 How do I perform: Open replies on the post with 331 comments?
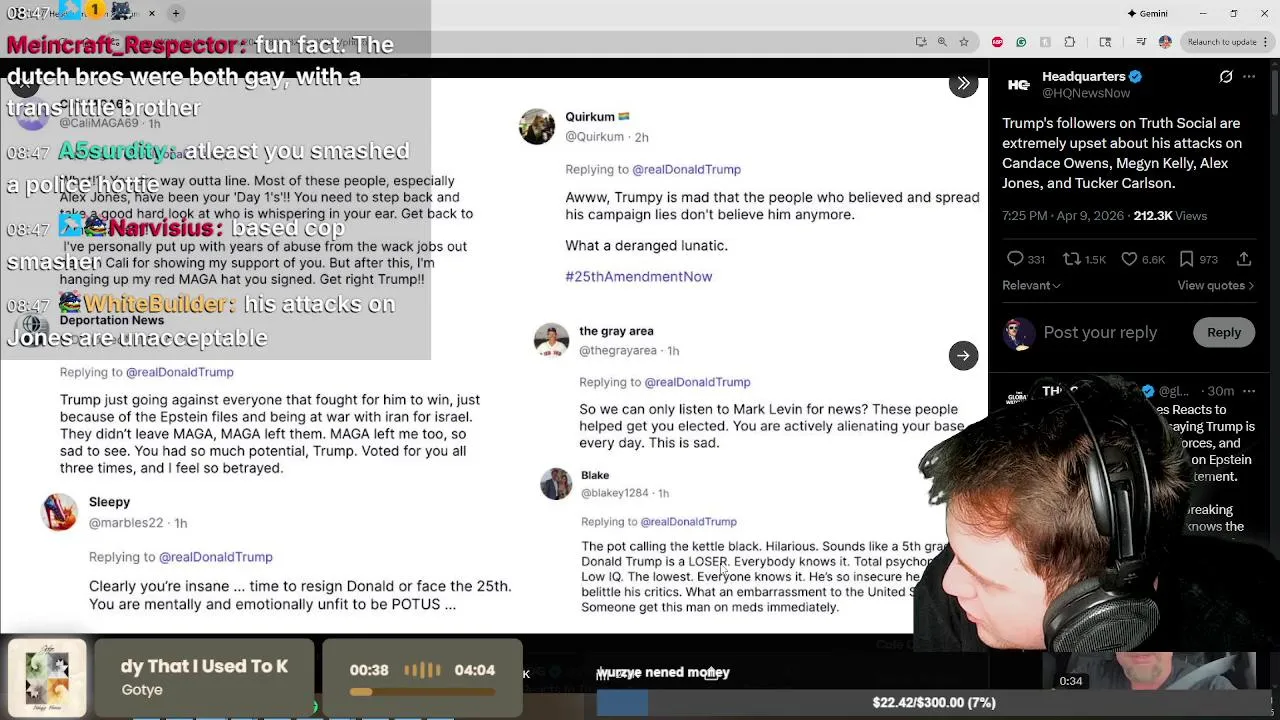1026,259
